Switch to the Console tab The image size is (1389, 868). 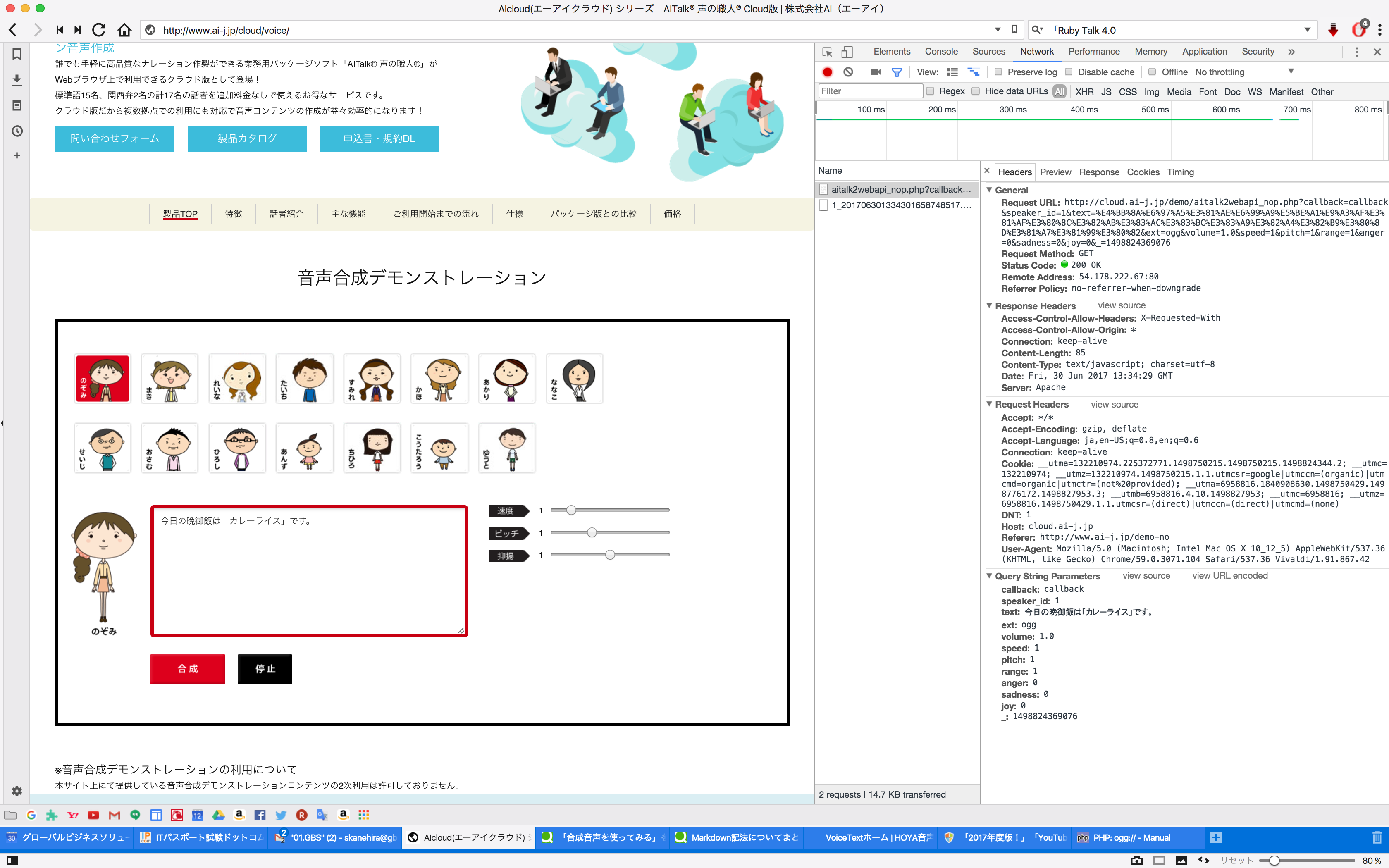[941, 52]
